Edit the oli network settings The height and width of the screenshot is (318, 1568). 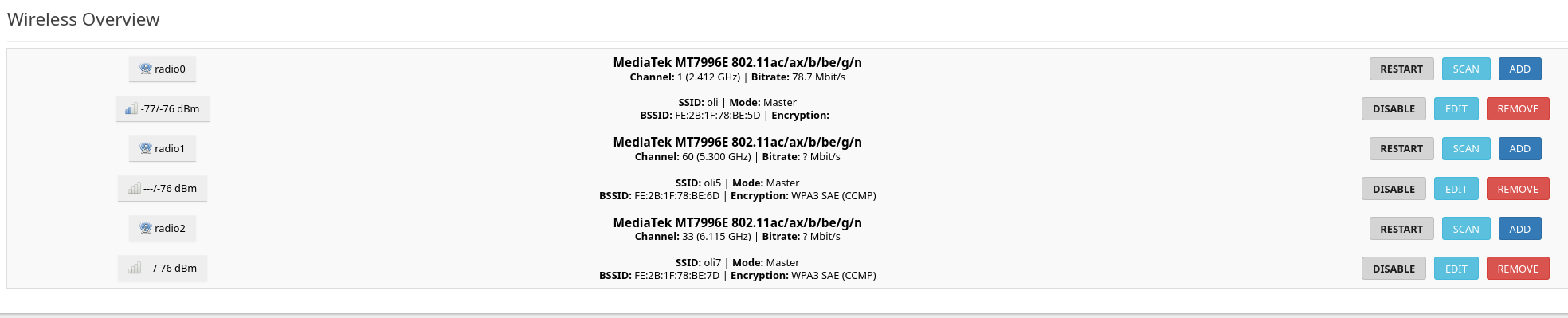tap(1456, 109)
